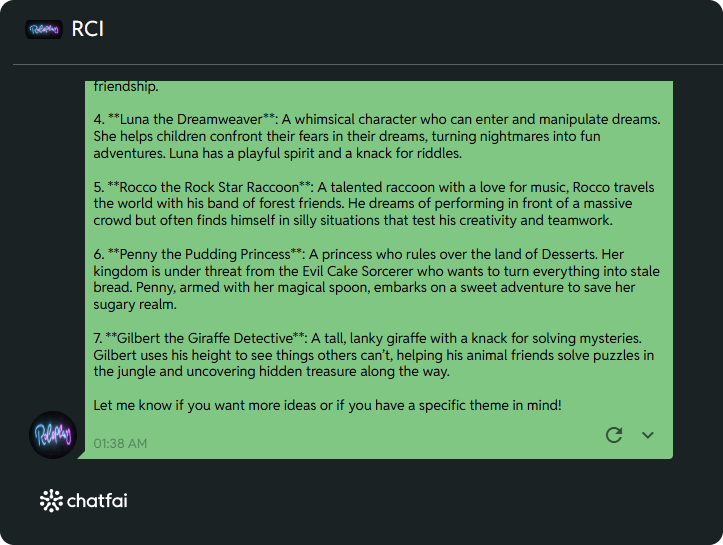Click the Rocco the Rock Star Raccoon heading
Viewport: 723px width, 545px height.
pyautogui.click(x=209, y=187)
